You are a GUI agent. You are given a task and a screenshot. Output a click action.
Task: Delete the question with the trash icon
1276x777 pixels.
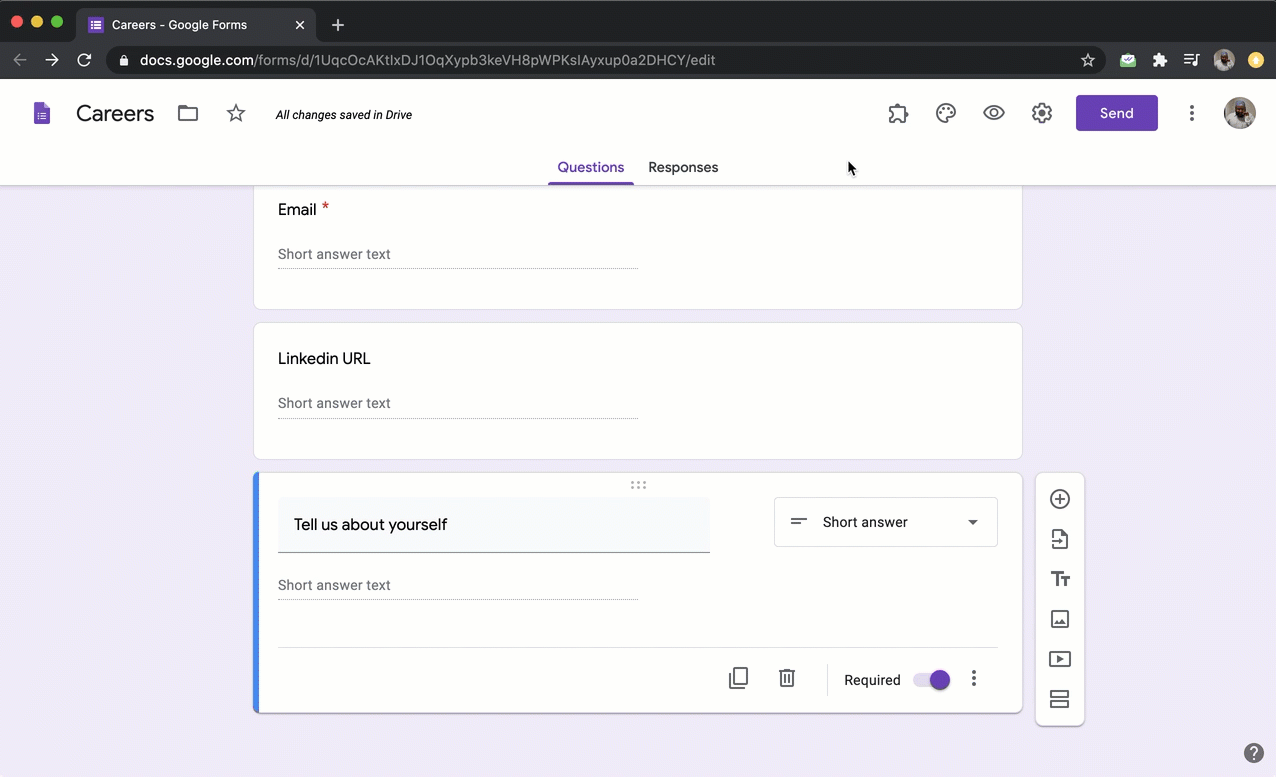point(787,679)
